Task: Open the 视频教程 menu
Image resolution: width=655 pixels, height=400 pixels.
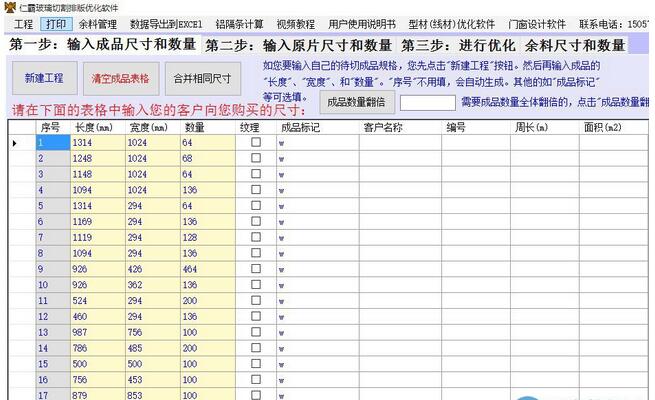Action: pos(296,24)
